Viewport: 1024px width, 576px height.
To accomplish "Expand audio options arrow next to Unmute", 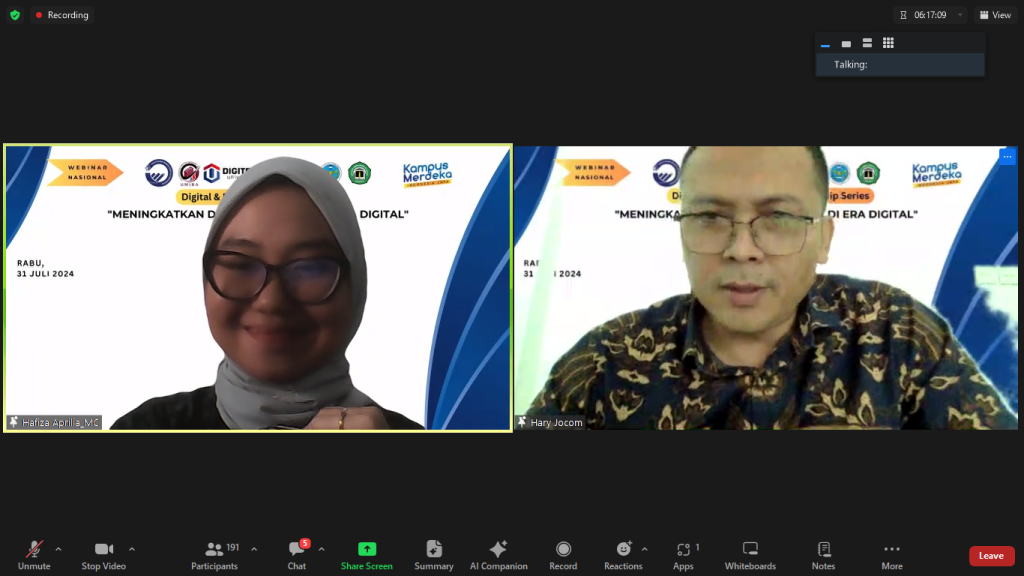I will (x=58, y=549).
